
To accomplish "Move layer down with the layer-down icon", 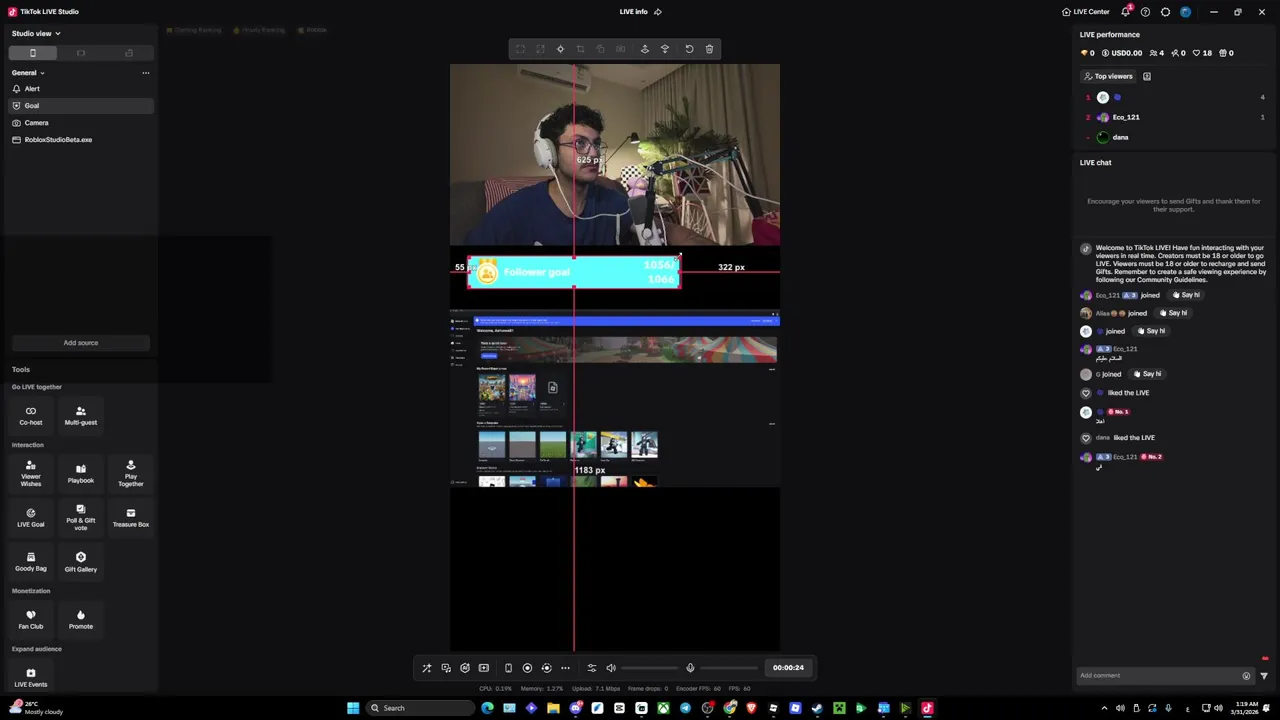I will point(665,49).
